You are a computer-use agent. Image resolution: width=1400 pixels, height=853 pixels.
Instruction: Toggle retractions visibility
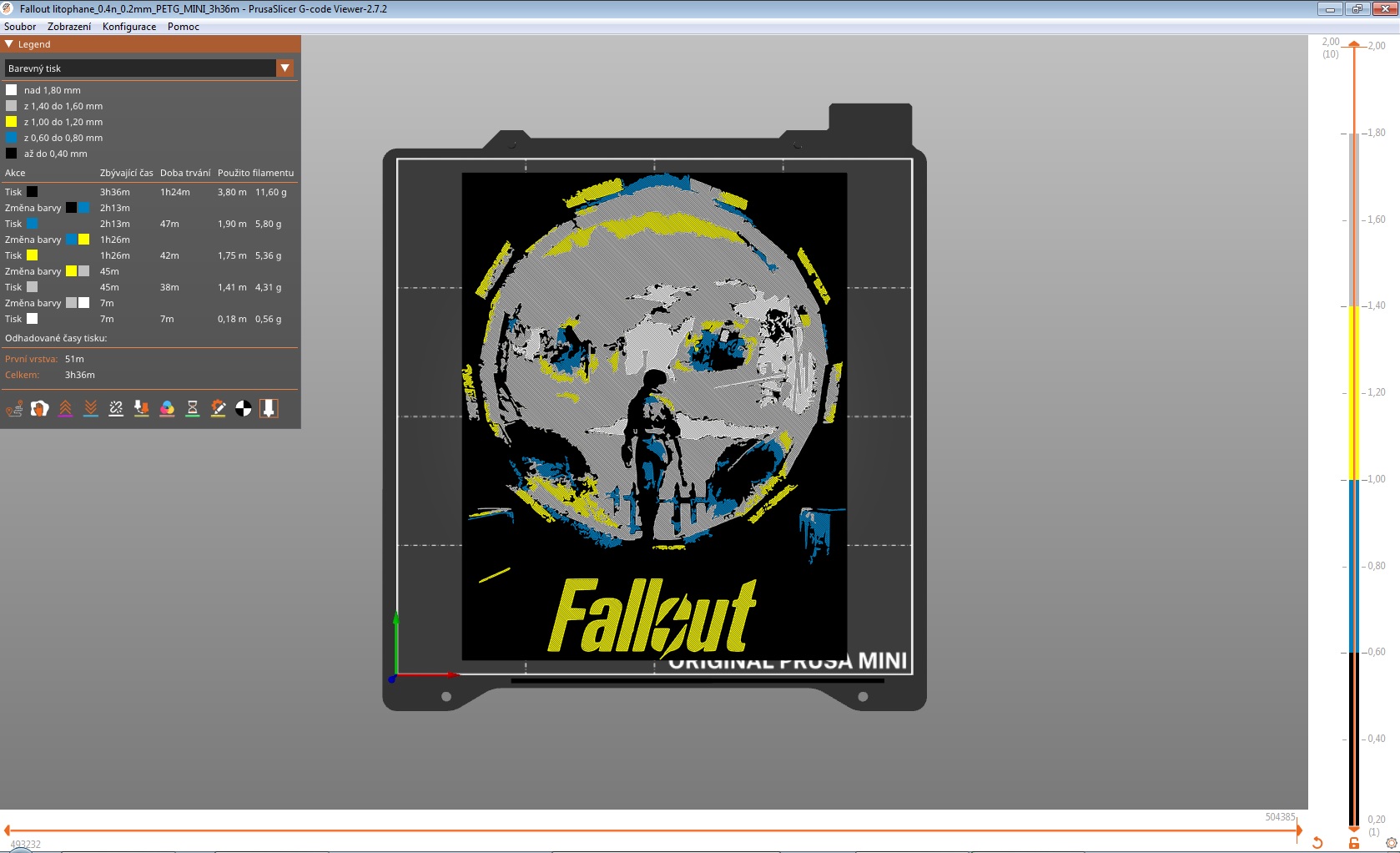(x=65, y=409)
